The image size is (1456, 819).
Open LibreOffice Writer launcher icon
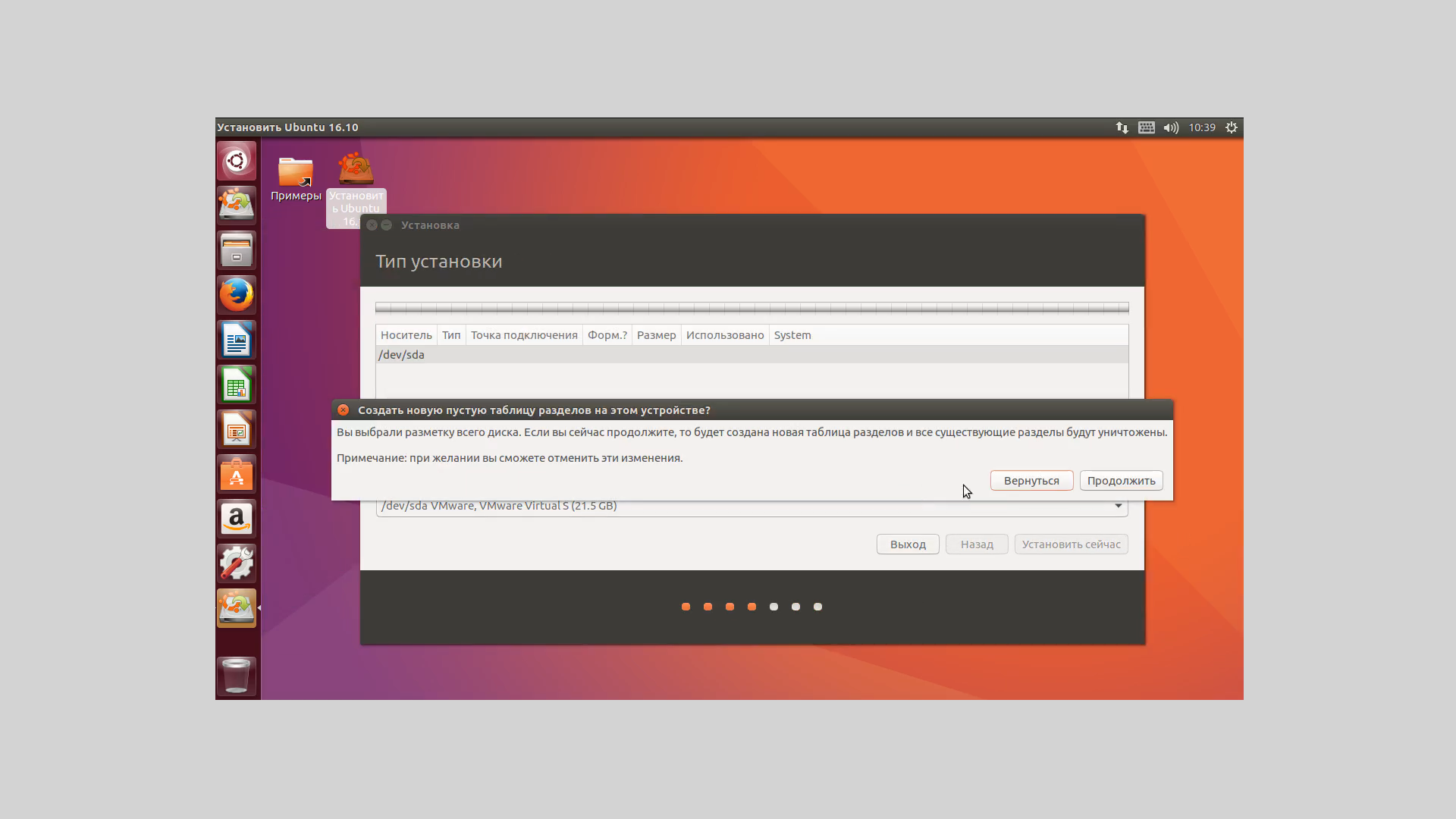click(237, 340)
